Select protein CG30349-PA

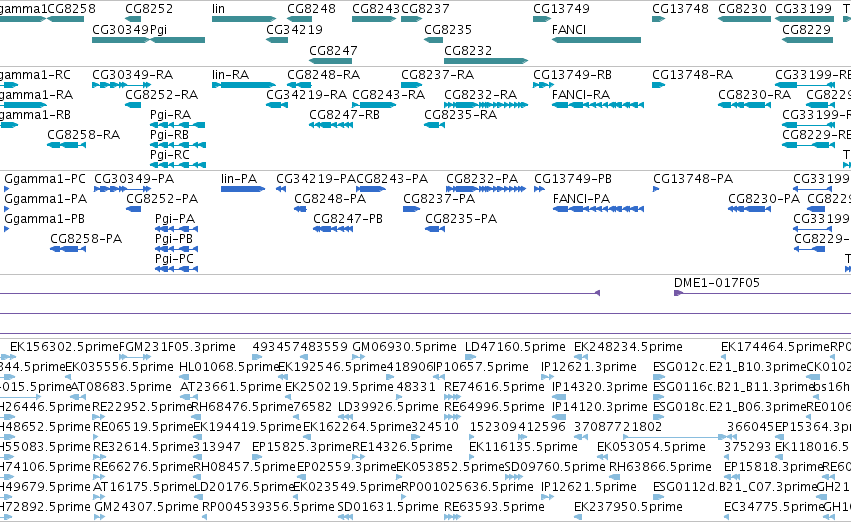[x=123, y=189]
